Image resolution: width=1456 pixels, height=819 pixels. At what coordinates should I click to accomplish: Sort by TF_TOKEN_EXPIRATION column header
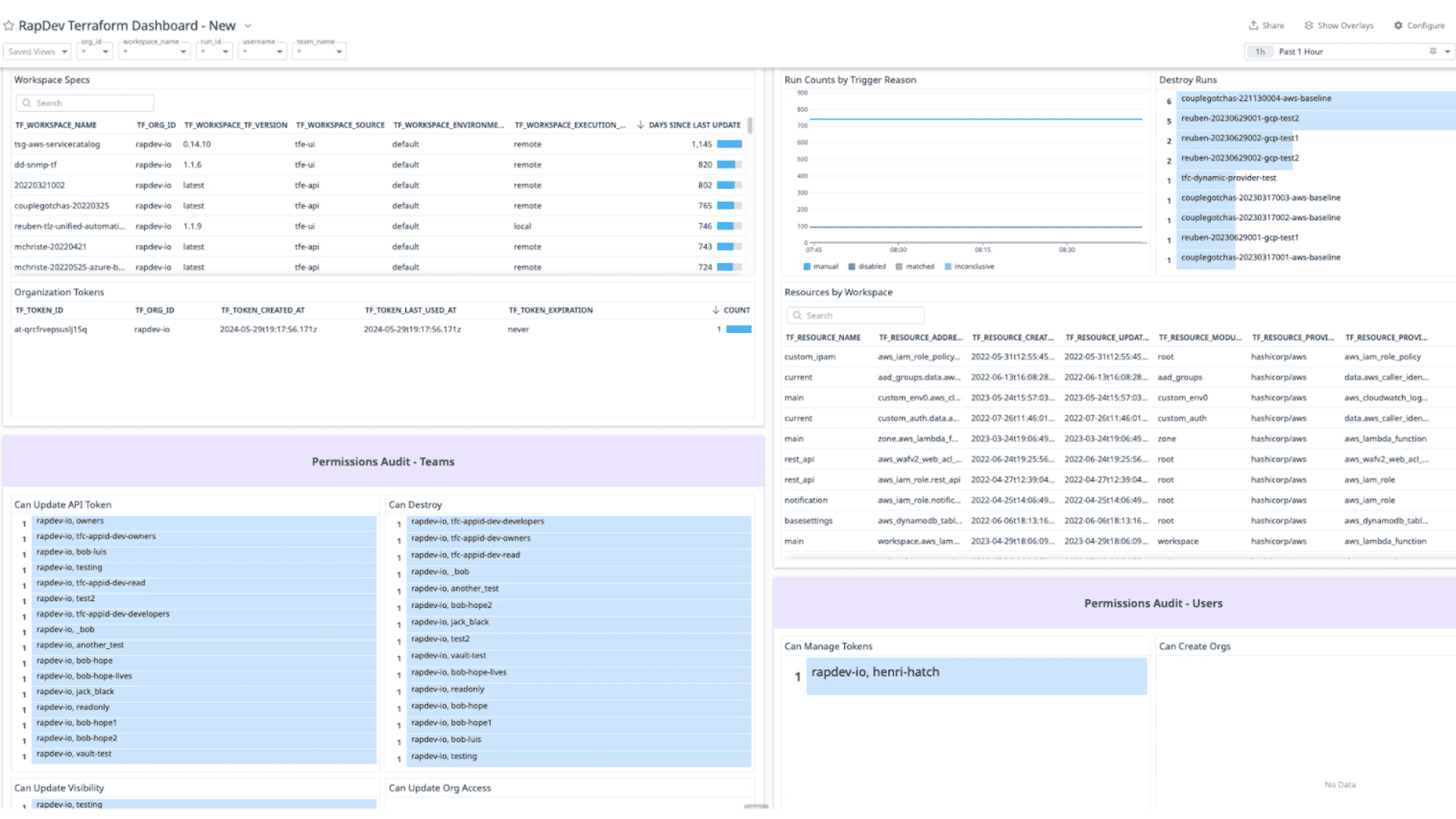click(x=551, y=310)
